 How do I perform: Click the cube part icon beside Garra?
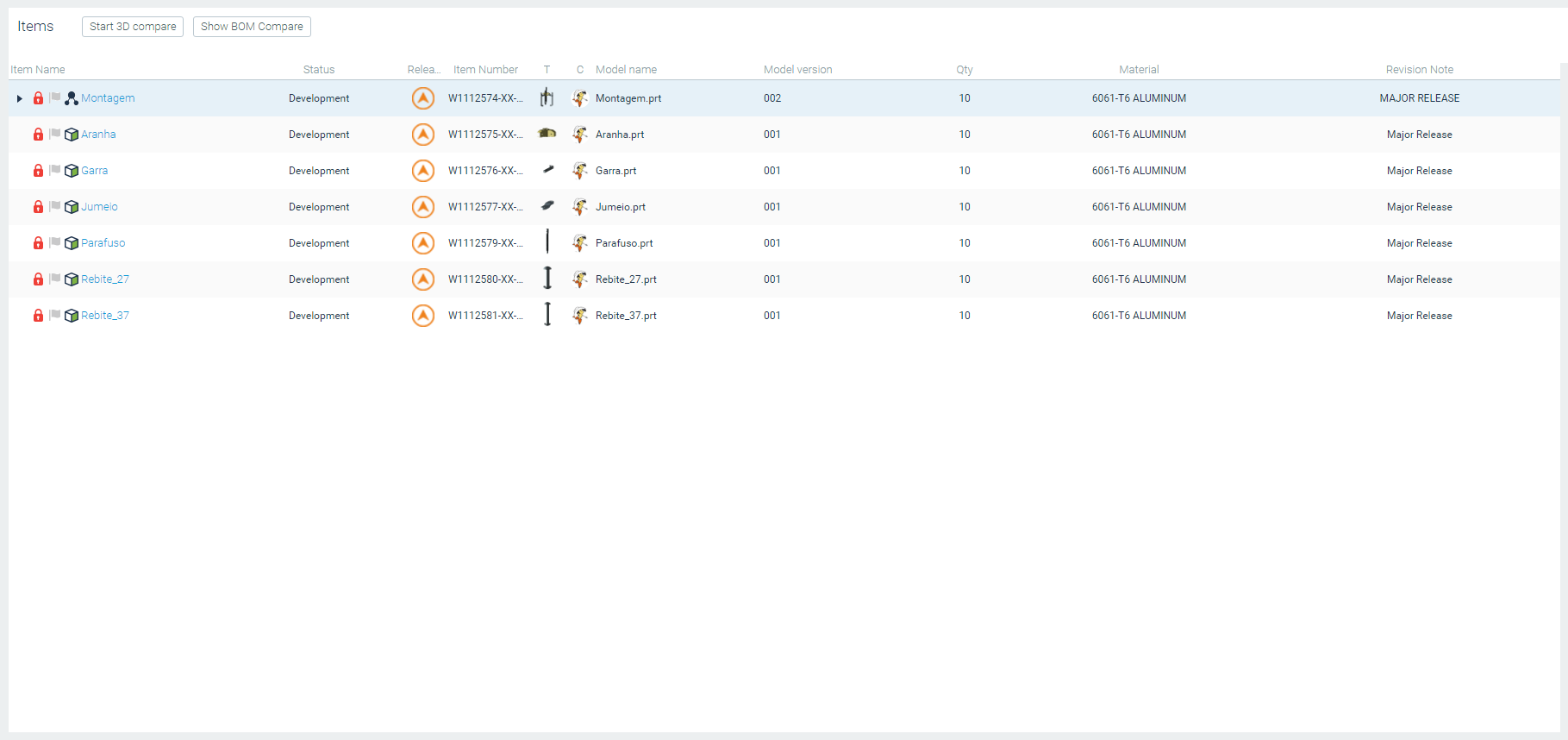pyautogui.click(x=72, y=171)
